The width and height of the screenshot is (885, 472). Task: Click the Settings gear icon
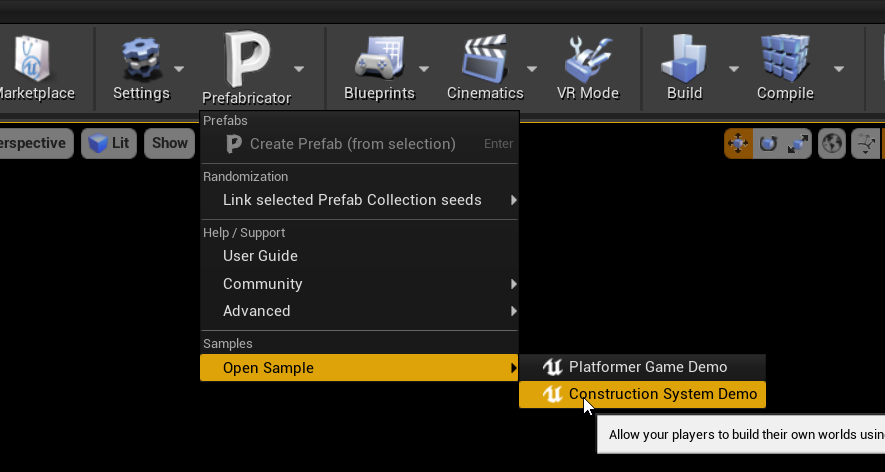pos(141,58)
